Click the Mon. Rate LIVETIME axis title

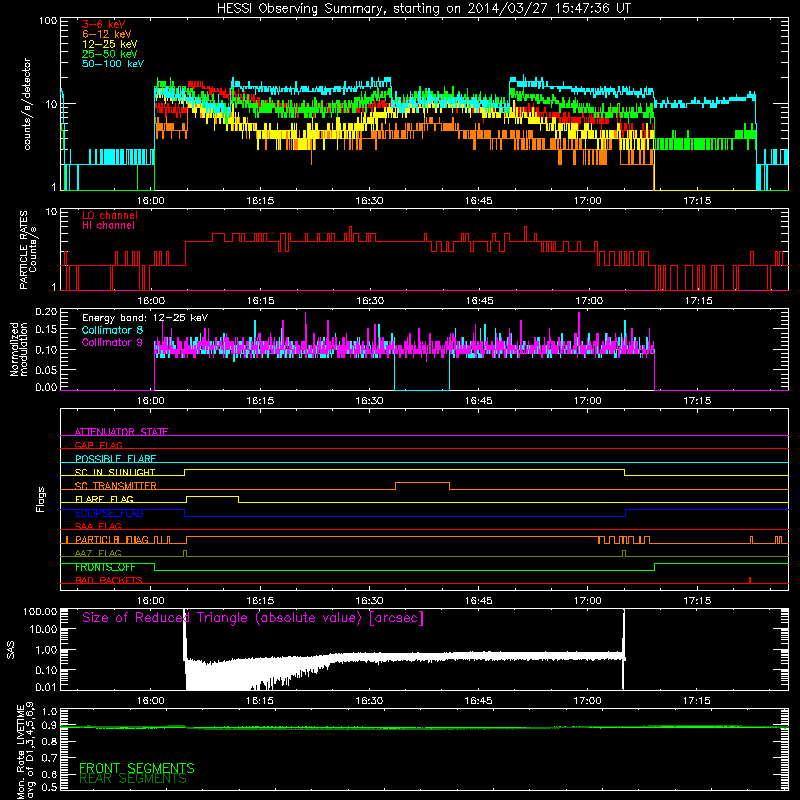click(x=26, y=750)
